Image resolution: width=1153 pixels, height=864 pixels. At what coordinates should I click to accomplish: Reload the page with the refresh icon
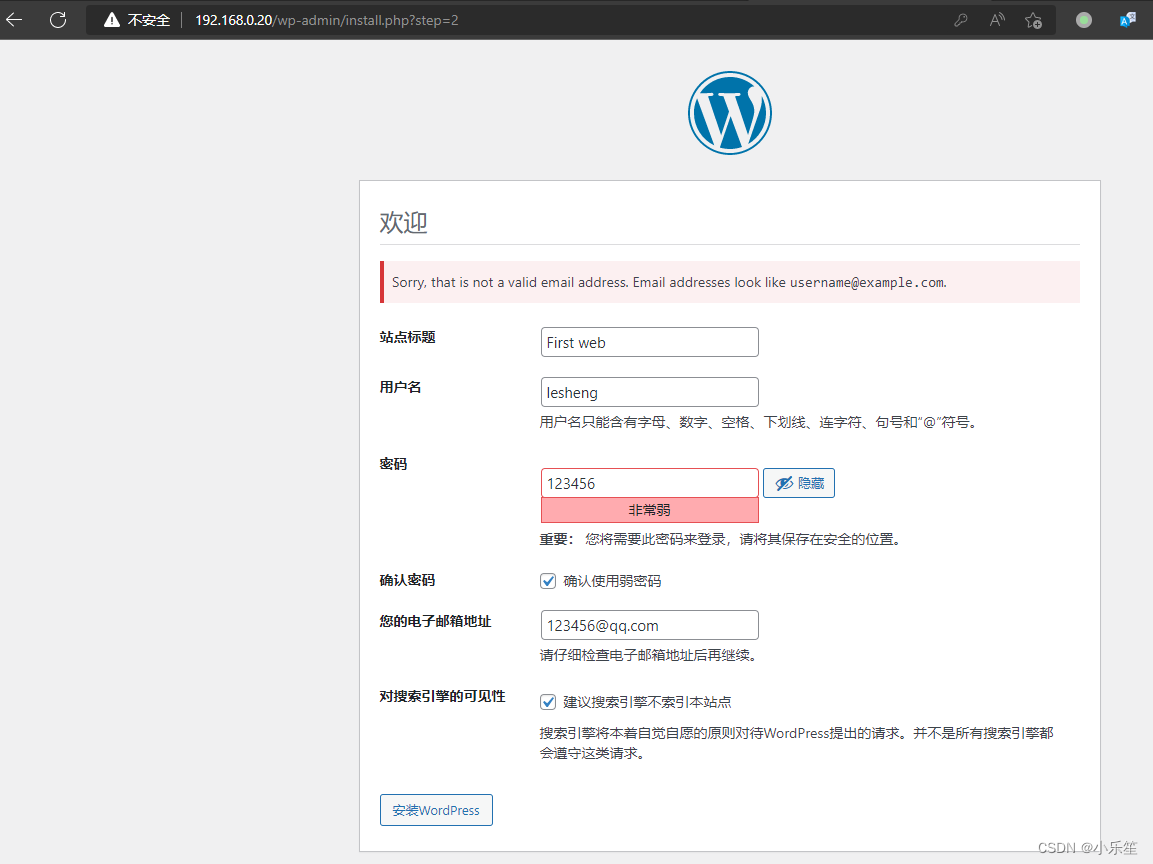(58, 20)
